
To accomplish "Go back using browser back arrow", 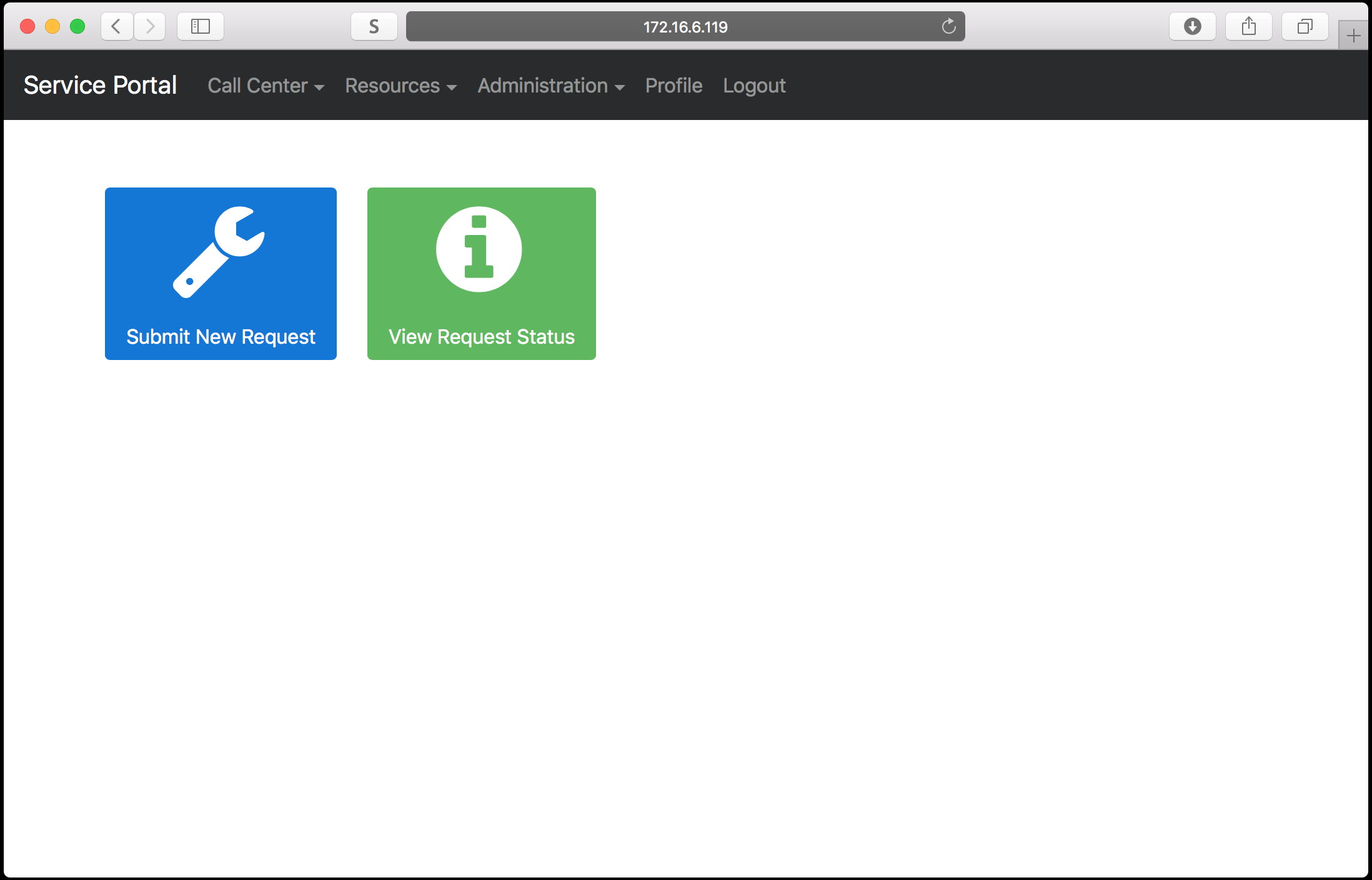I will [x=116, y=26].
